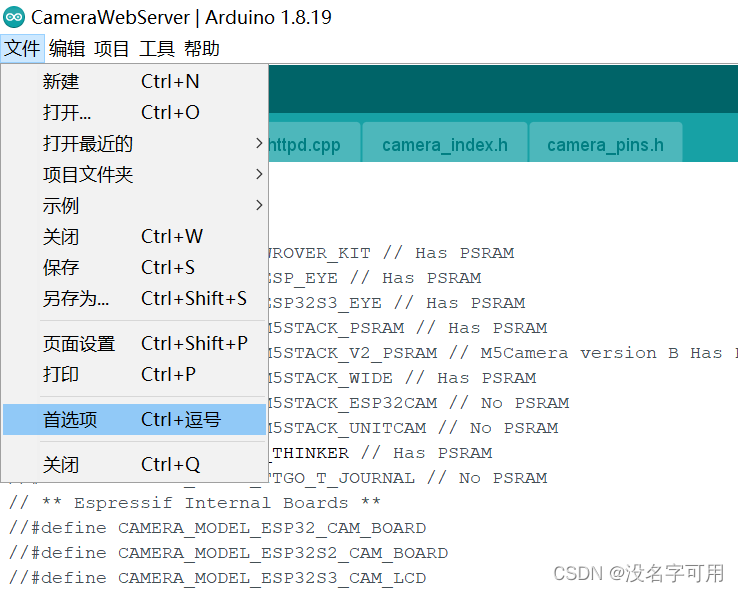Choose 页面设置 Ctrl+Shift+P entry

135,344
